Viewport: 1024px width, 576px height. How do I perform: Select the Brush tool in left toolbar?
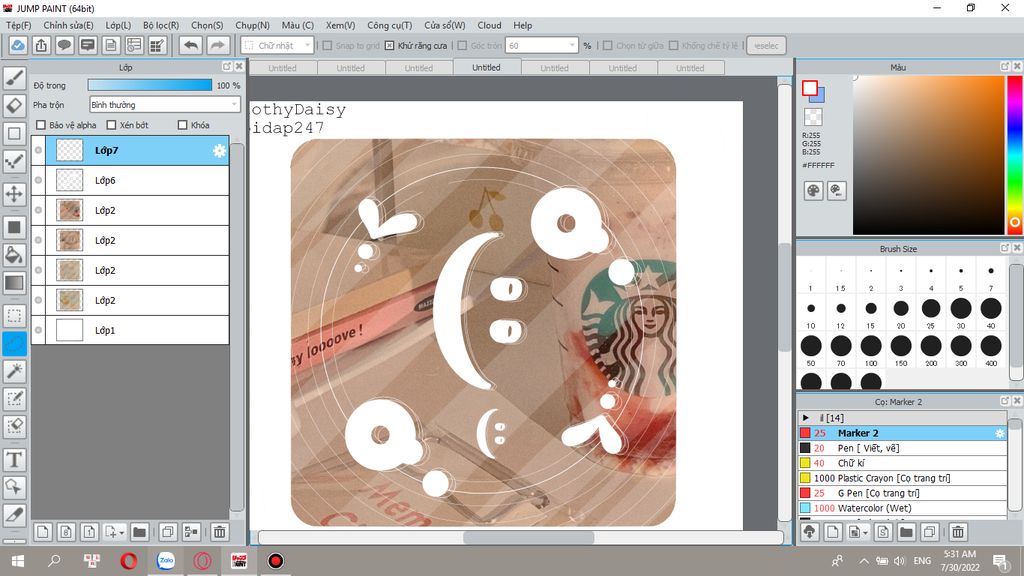tap(14, 78)
